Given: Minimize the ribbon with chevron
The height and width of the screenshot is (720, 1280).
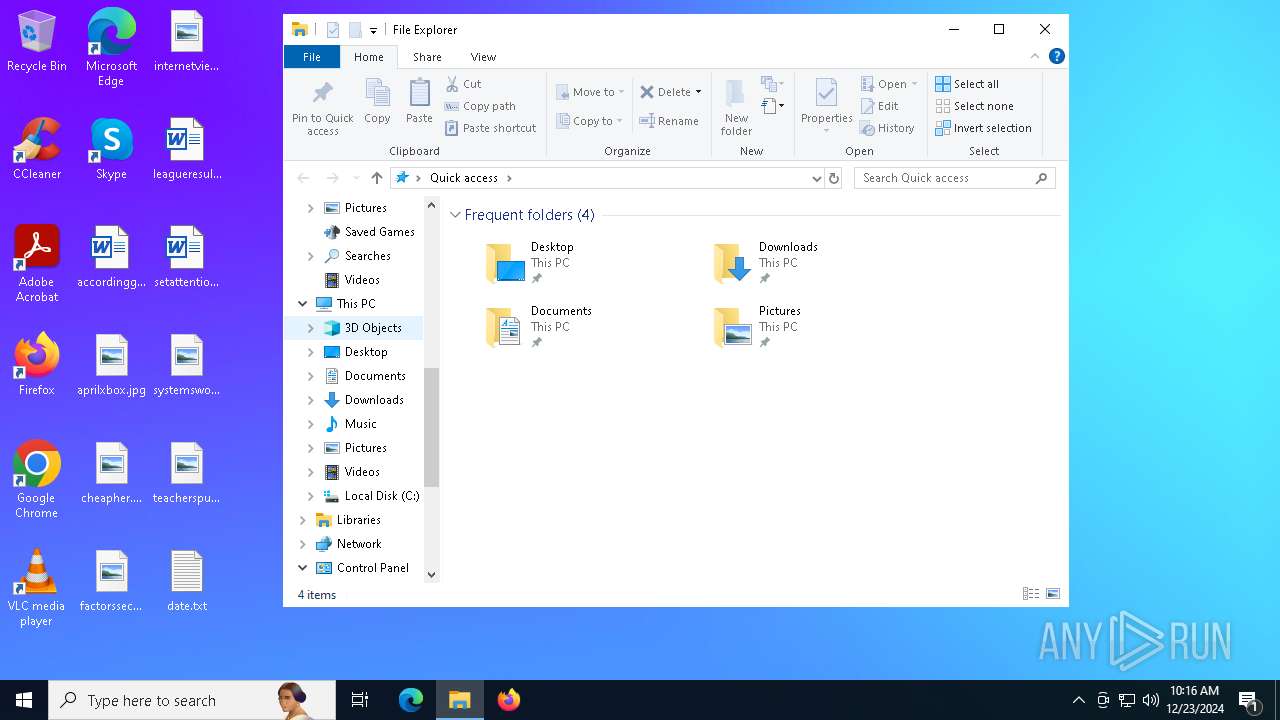Looking at the screenshot, I should [x=1035, y=56].
